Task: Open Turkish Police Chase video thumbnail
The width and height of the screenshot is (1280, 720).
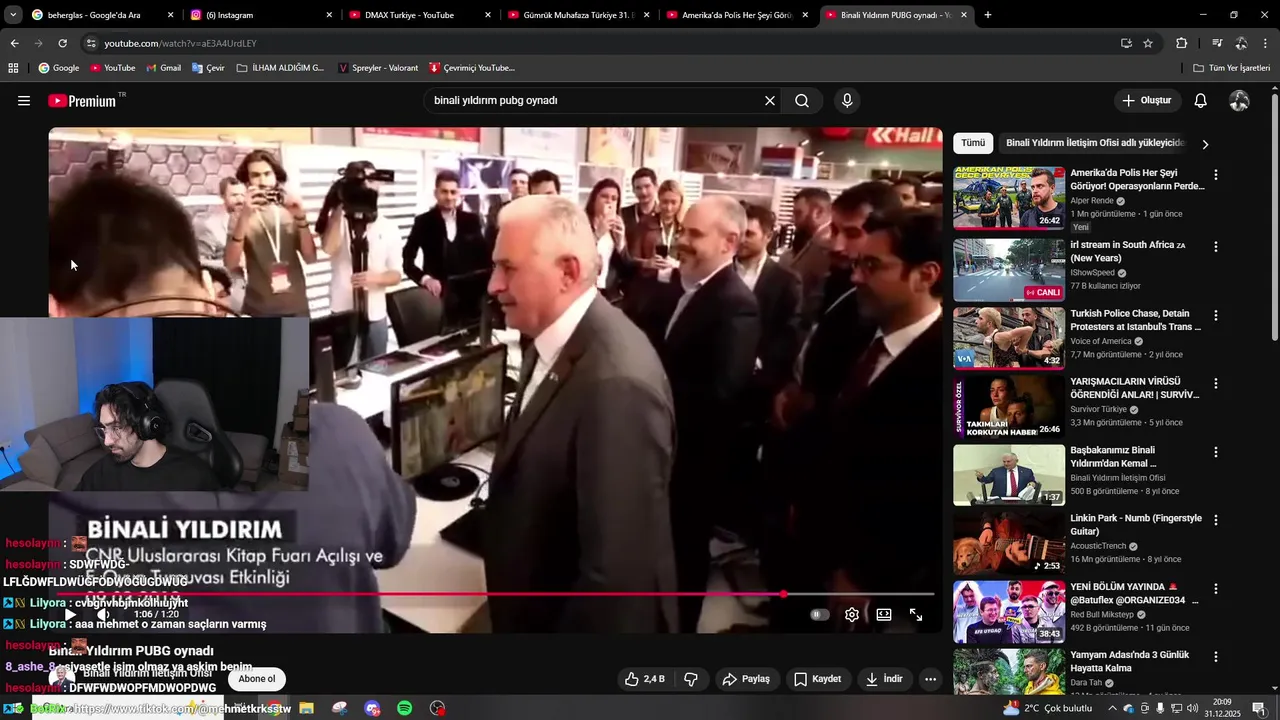Action: [1009, 338]
